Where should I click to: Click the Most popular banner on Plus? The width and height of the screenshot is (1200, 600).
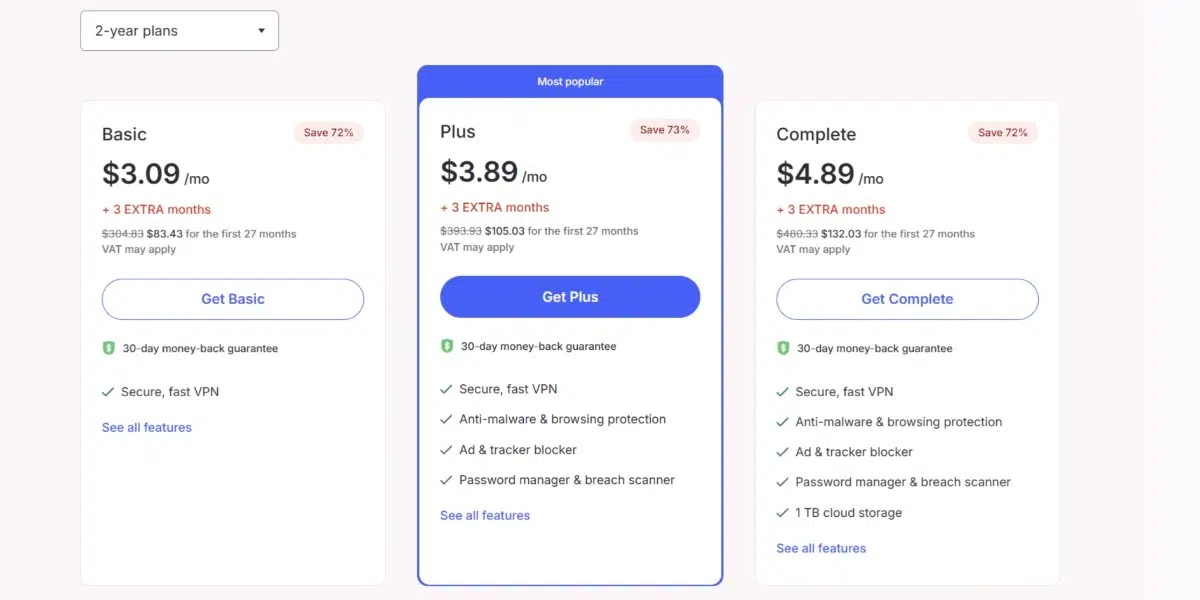(570, 82)
